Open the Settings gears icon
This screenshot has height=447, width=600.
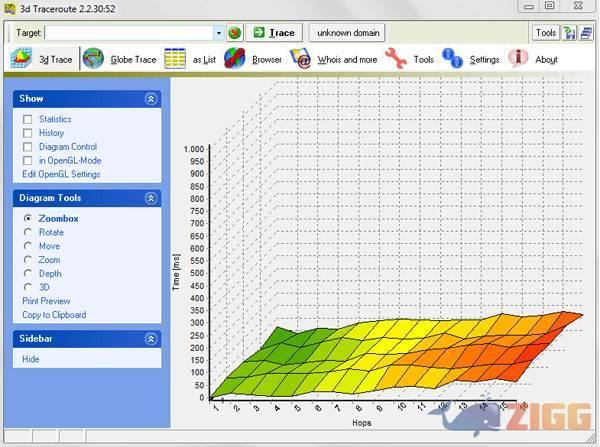coord(453,59)
